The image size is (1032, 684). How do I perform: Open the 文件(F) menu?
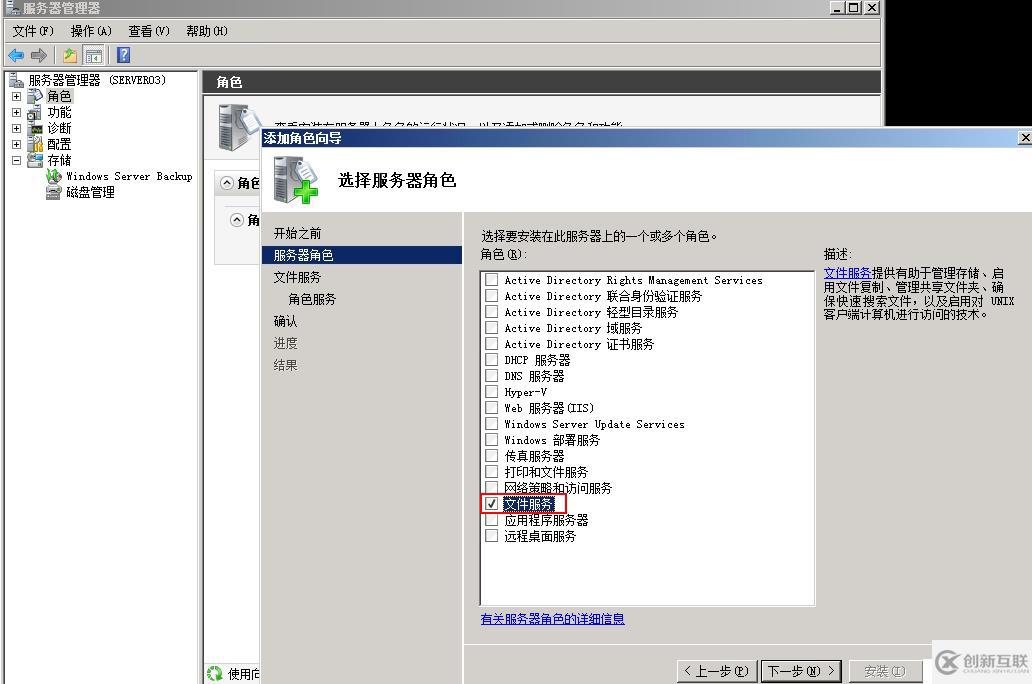pyautogui.click(x=33, y=31)
